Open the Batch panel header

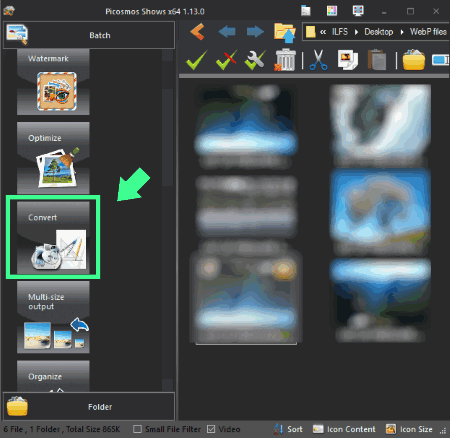coord(89,35)
